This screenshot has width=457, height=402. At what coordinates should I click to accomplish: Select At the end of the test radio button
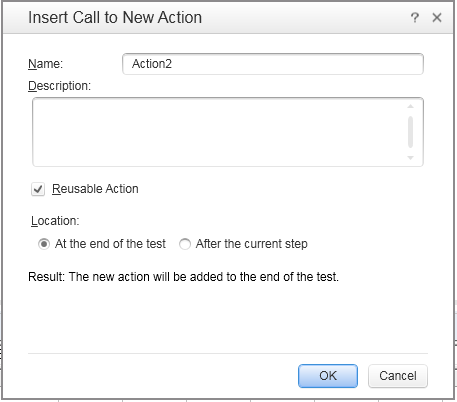[44, 244]
